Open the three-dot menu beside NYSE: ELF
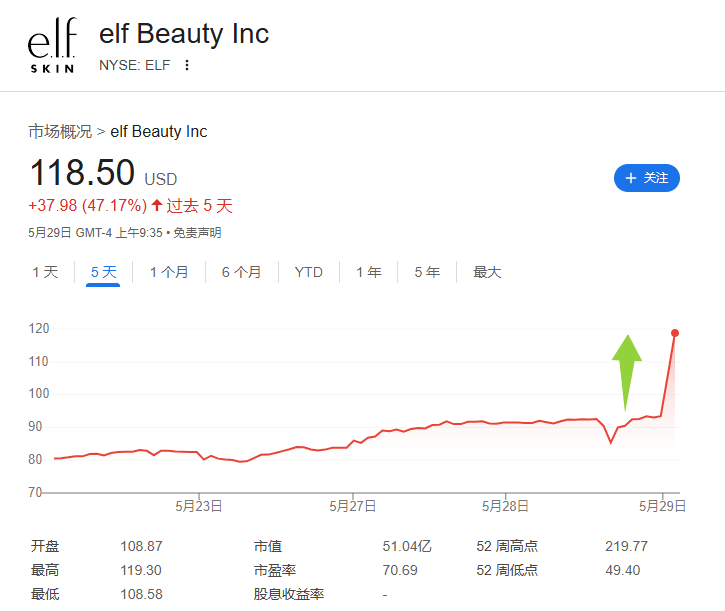Viewport: 725px width, 611px height. (x=187, y=65)
